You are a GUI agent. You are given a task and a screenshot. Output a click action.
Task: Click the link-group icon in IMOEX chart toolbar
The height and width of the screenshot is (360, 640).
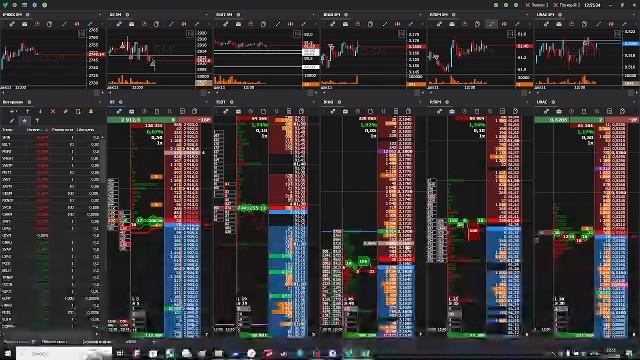[12, 24]
